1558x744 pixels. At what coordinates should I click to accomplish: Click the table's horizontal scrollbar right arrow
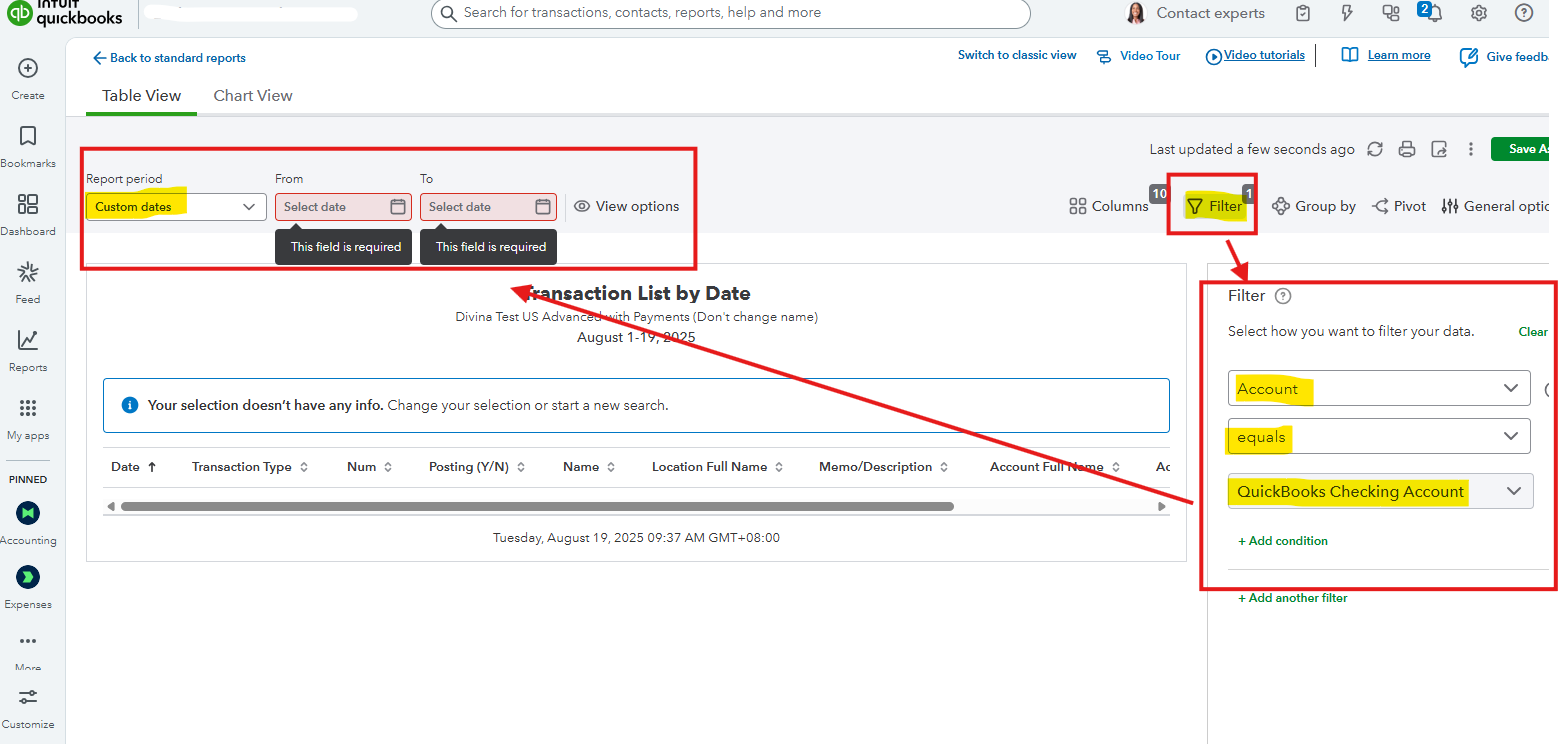(1162, 507)
